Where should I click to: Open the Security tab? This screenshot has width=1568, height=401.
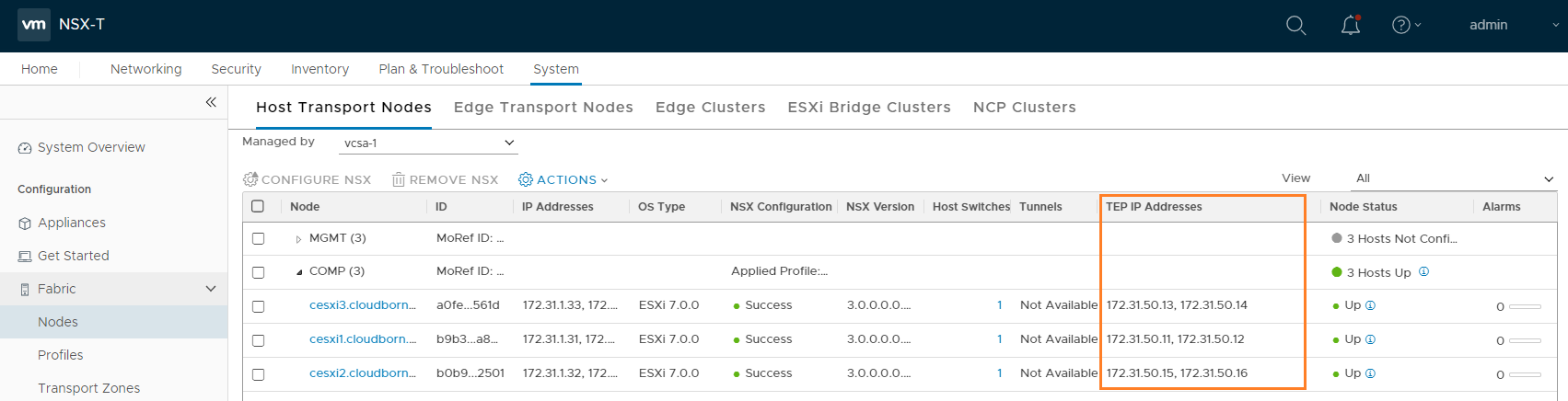pyautogui.click(x=237, y=69)
